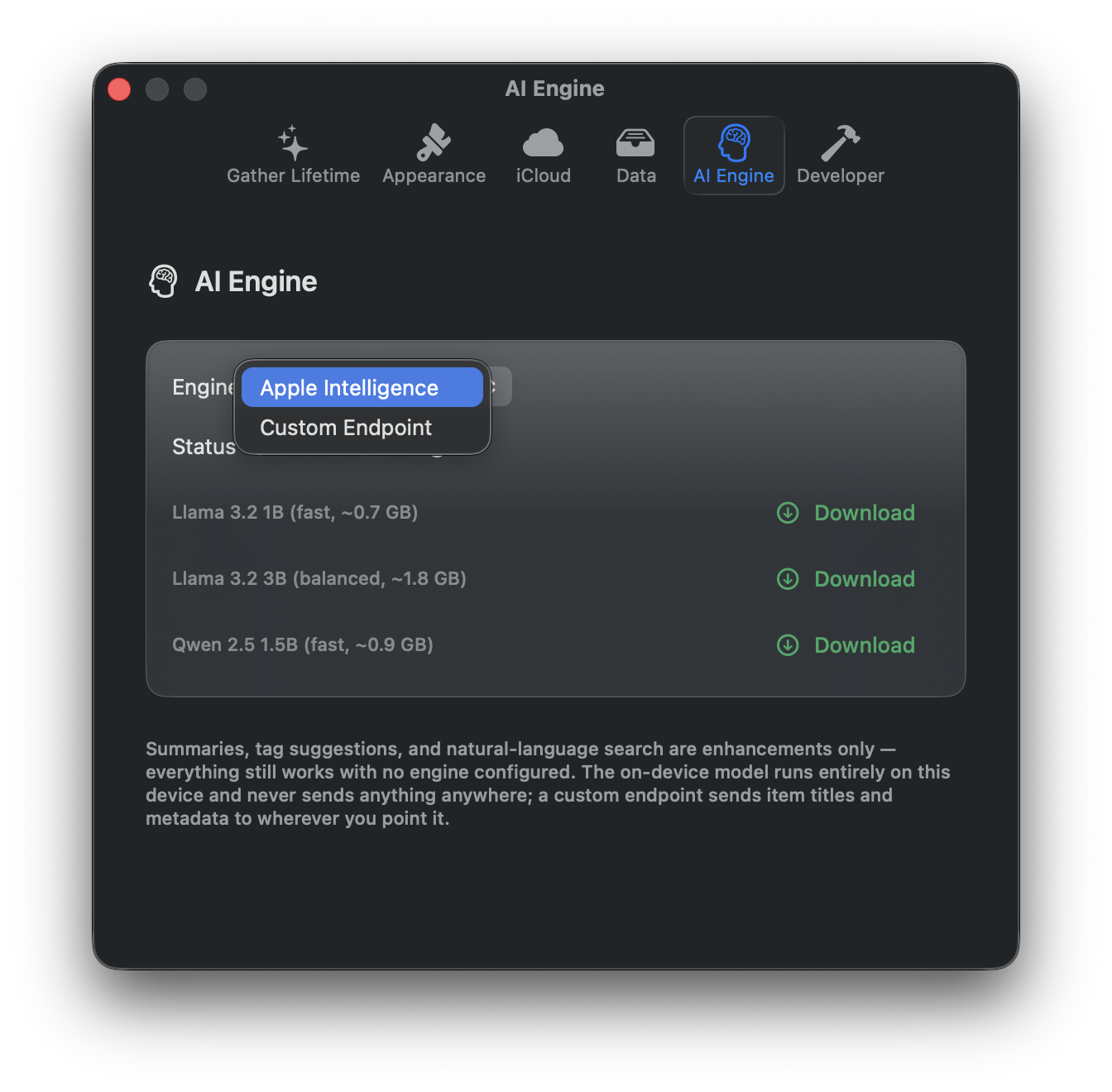Switch to the Gather Lifetime tab label
The image size is (1112, 1092).
293,175
